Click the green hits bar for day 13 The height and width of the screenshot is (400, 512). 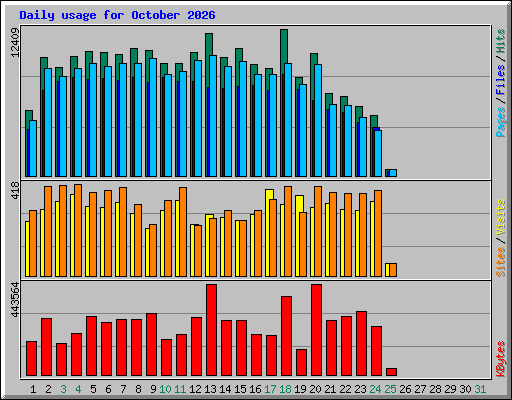coord(209,44)
